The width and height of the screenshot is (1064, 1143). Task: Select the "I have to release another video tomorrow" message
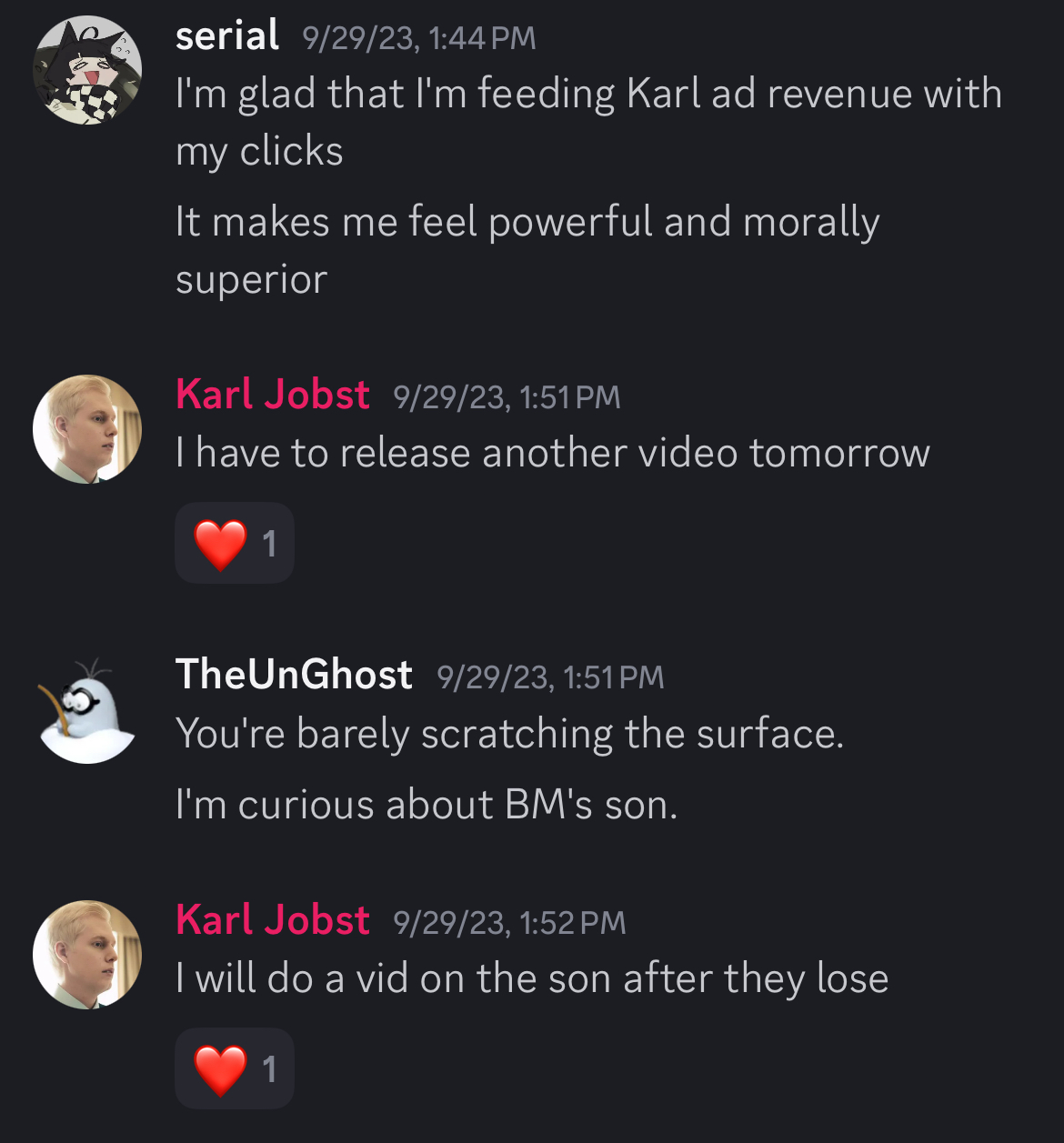pyautogui.click(x=553, y=453)
